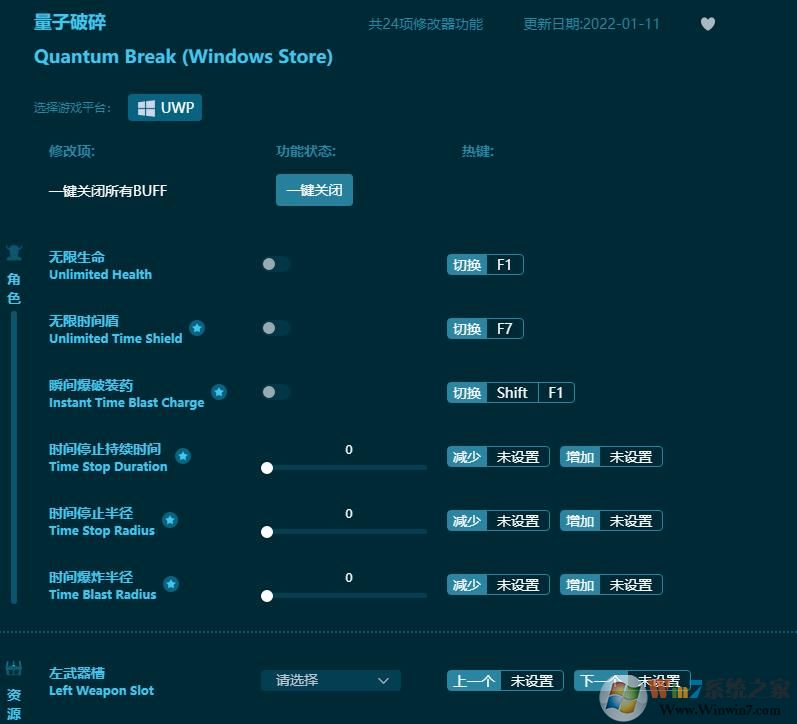797x724 pixels.
Task: Toggle Unlimited Time Shield switch
Action: tap(276, 328)
